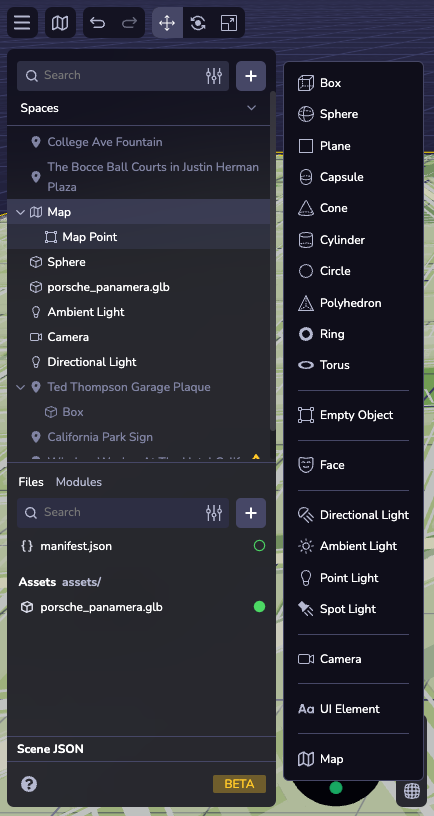
Task: Click the manifest.json status circle
Action: point(259,546)
